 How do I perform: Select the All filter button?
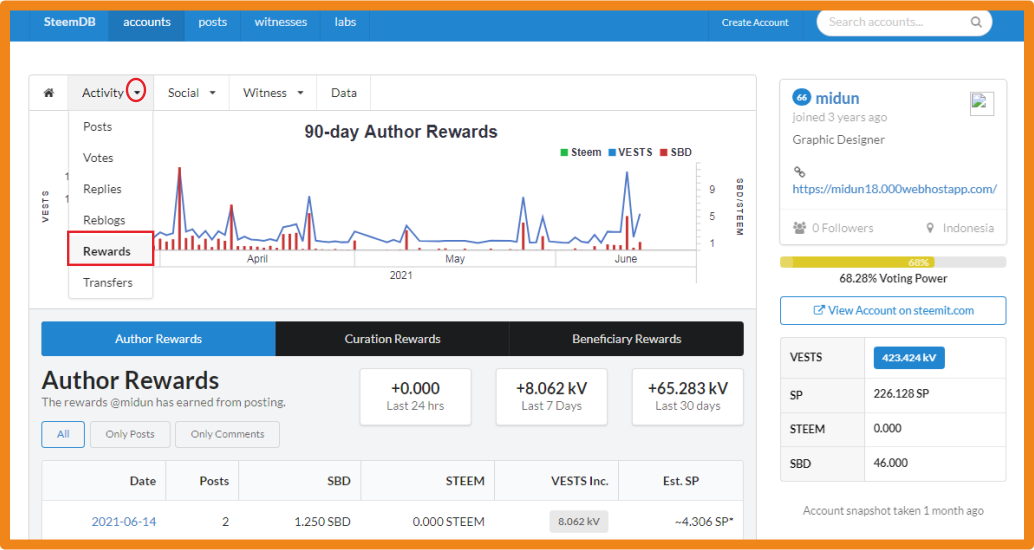click(63, 434)
